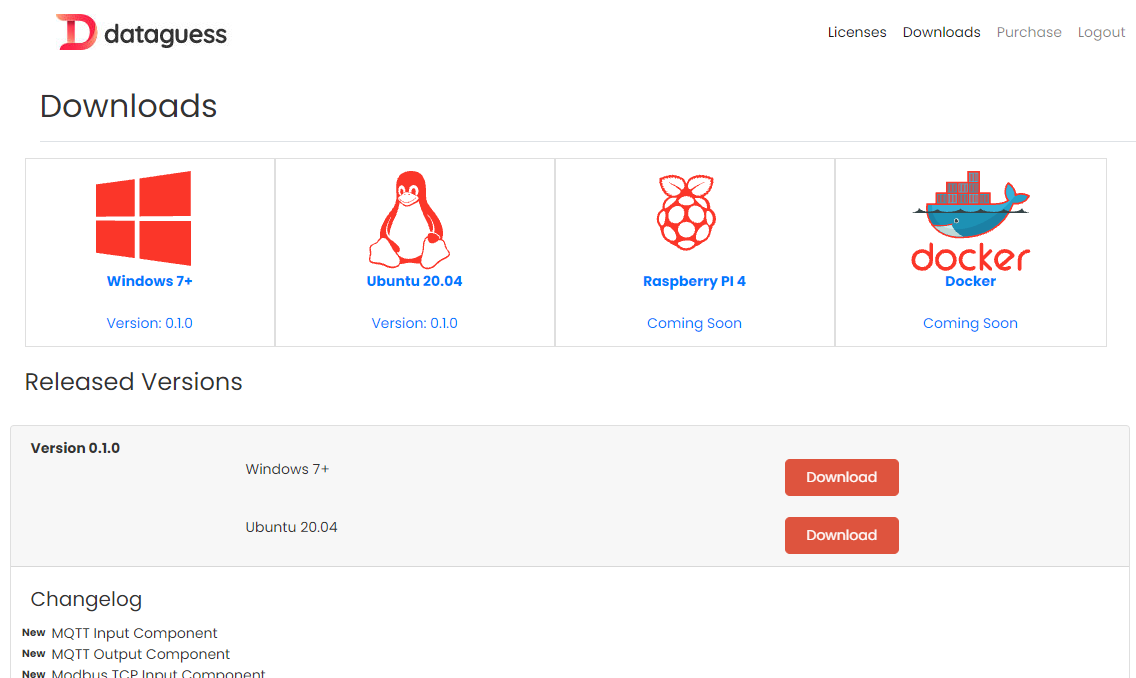This screenshot has width=1136, height=678.
Task: Click the Windows logo icon
Action: coord(143,218)
